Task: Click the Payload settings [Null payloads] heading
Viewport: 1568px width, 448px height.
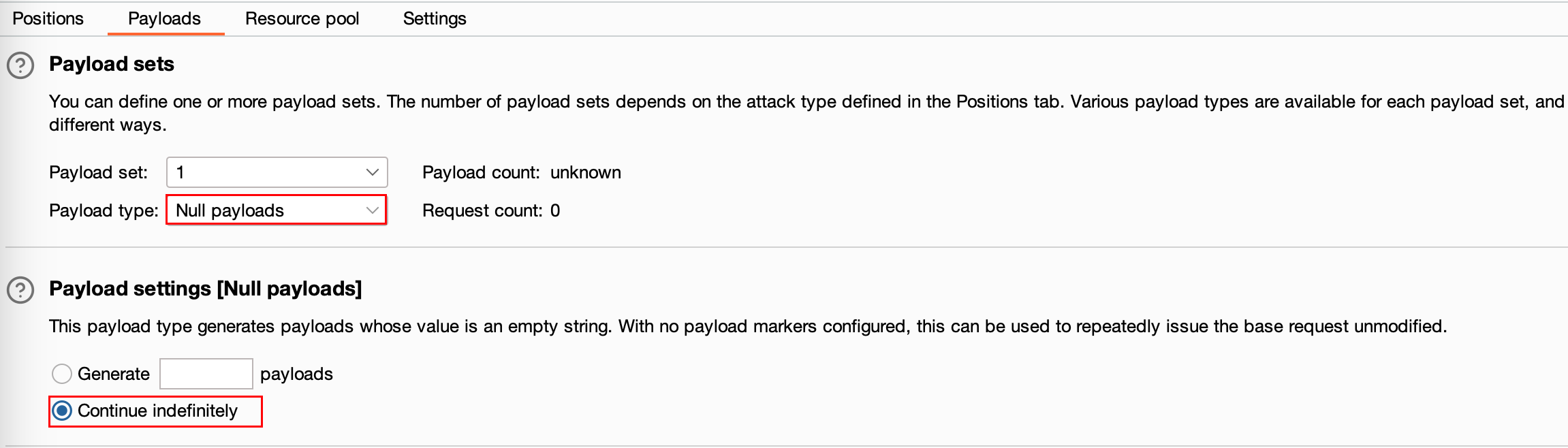Action: point(206,289)
